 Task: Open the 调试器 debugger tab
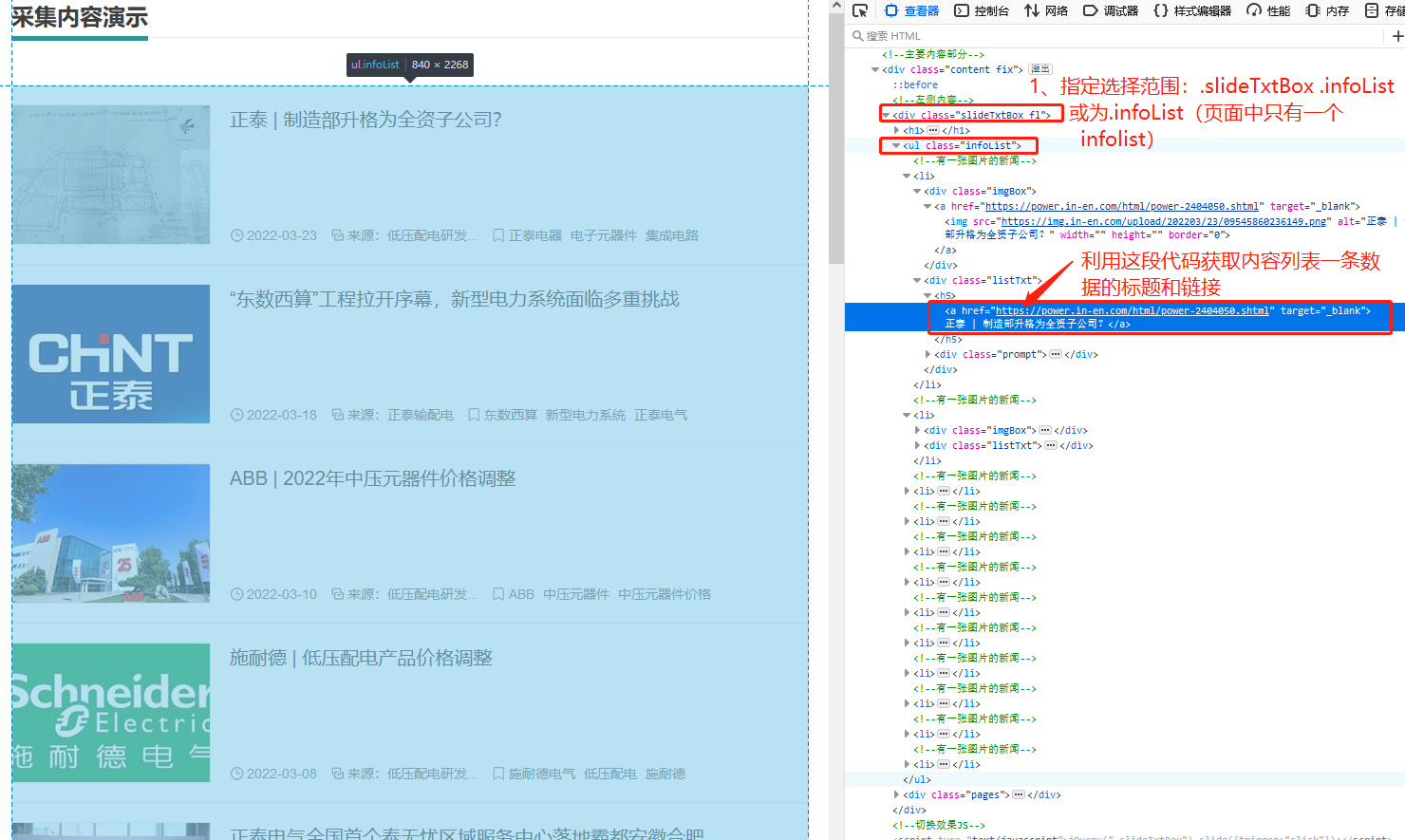click(1111, 10)
